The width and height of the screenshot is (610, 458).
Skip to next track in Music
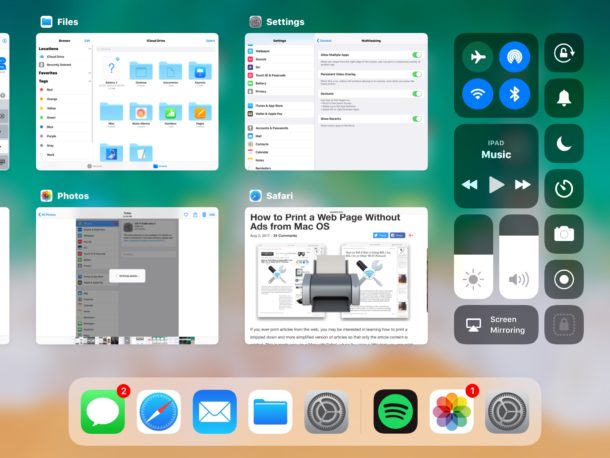pos(522,184)
